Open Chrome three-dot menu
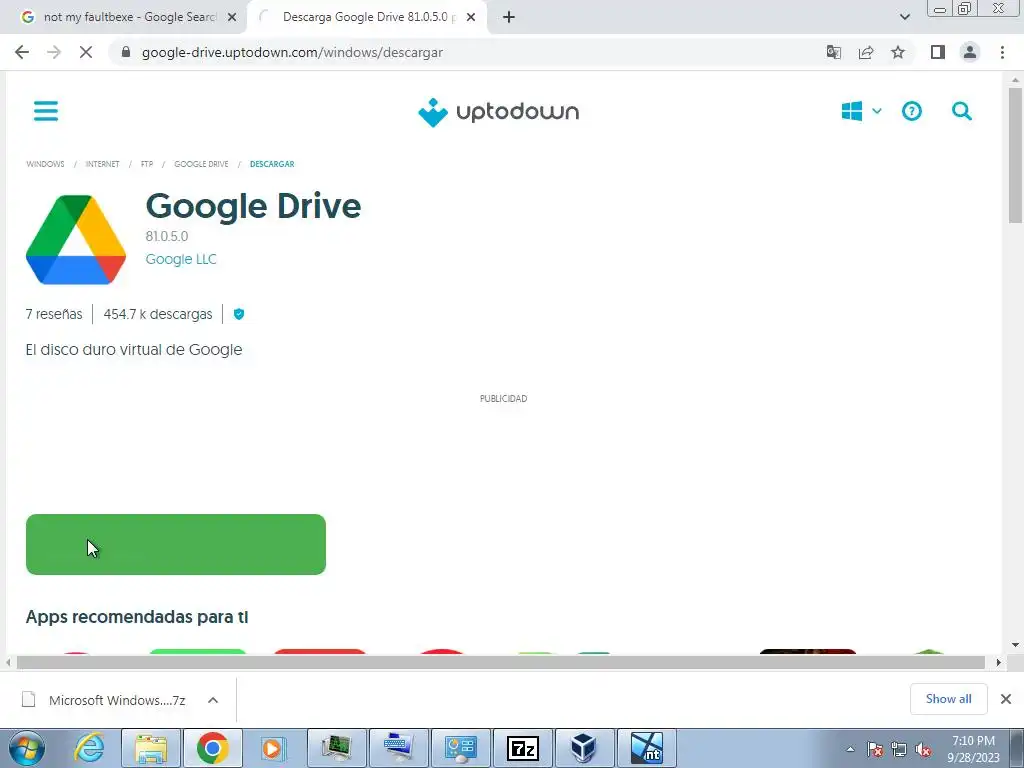Viewport: 1024px width, 768px height. (1002, 52)
